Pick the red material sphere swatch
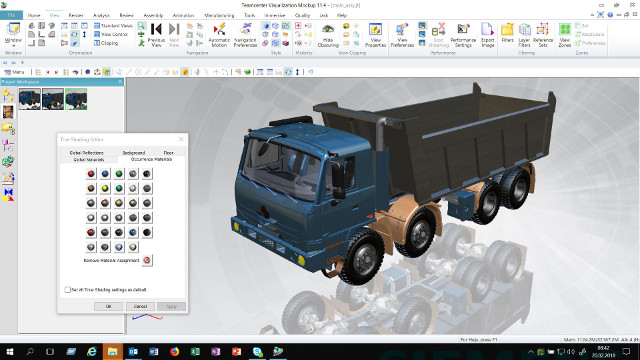The width and height of the screenshot is (640, 360). tap(91, 174)
